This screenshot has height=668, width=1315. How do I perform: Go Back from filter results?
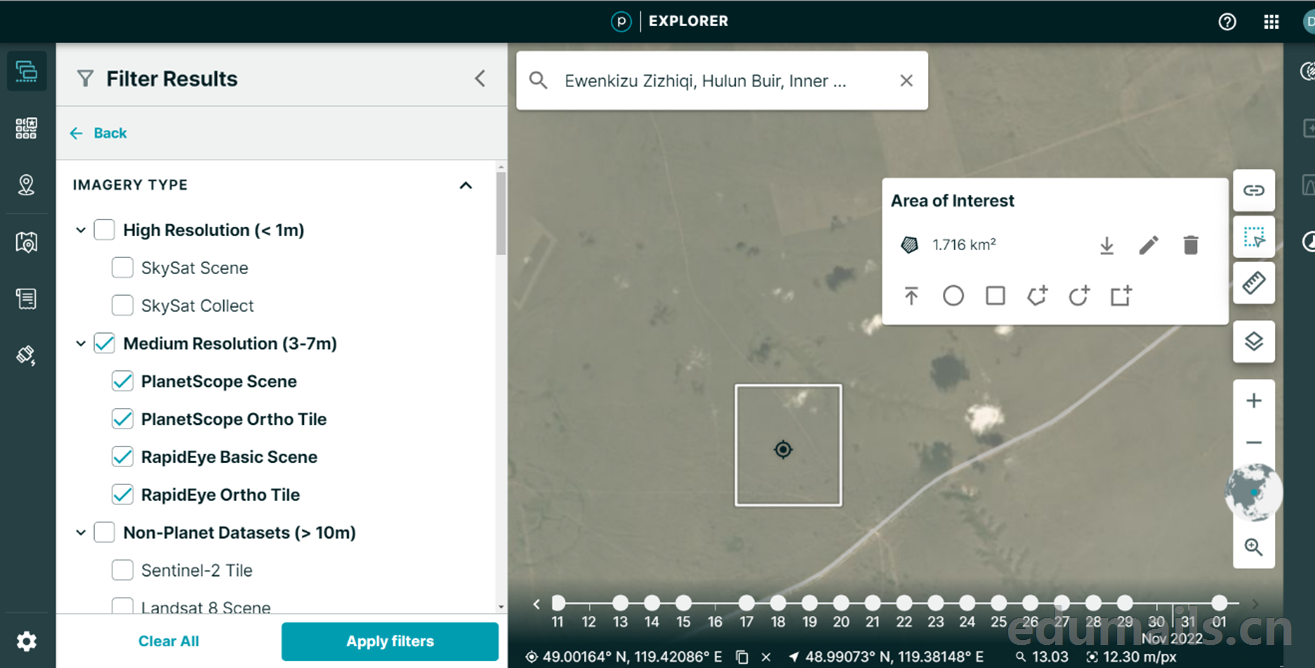(98, 133)
